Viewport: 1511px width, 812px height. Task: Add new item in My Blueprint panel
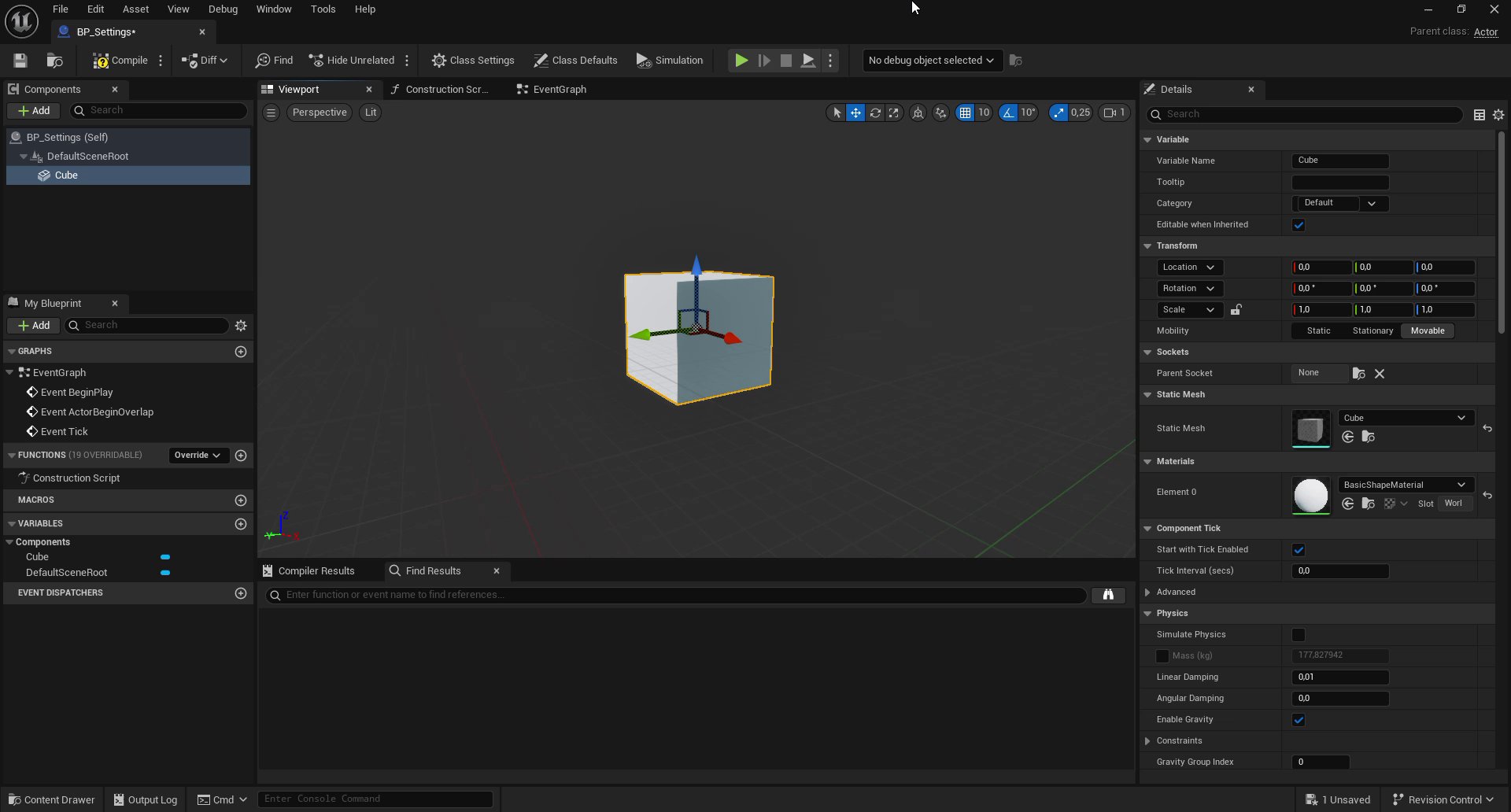click(34, 326)
